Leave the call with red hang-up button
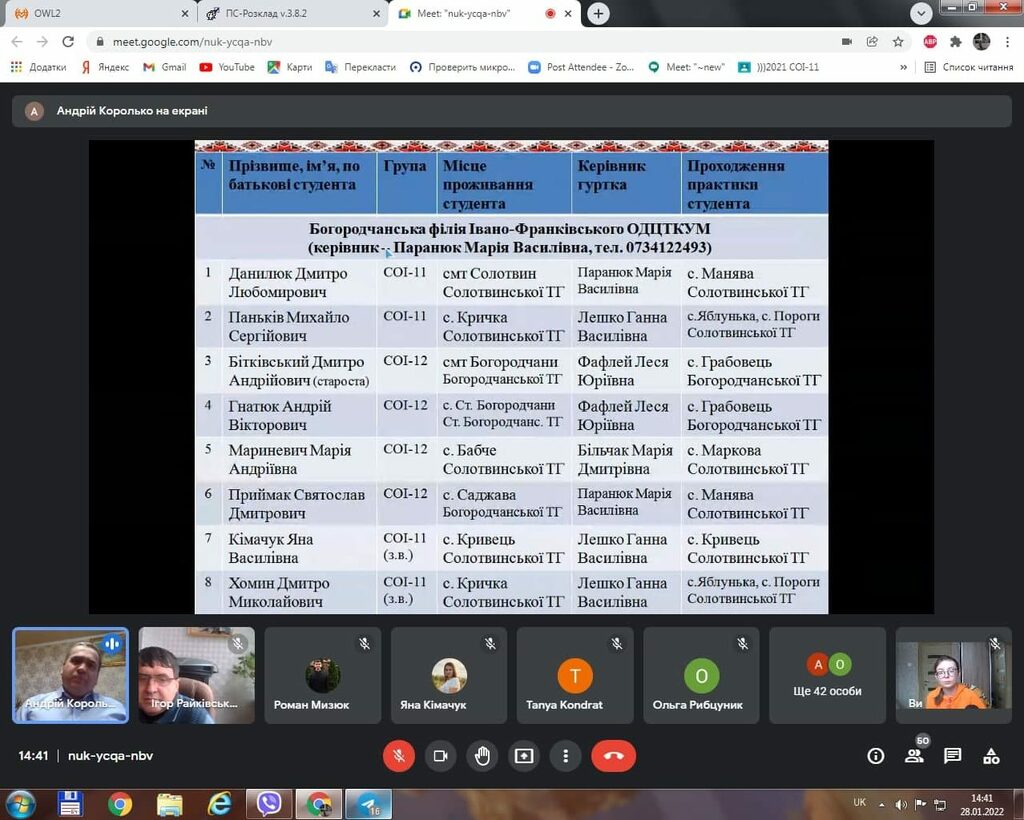This screenshot has height=820, width=1024. [613, 756]
